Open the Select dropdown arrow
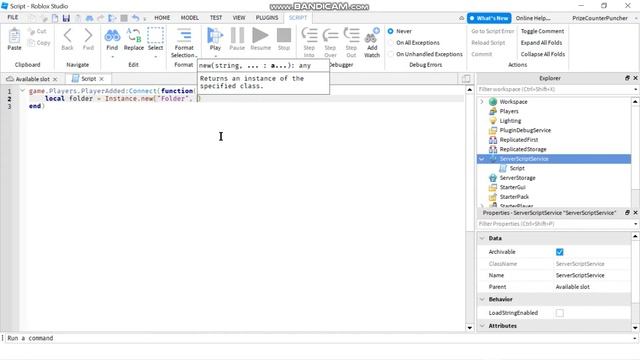 click(x=156, y=56)
